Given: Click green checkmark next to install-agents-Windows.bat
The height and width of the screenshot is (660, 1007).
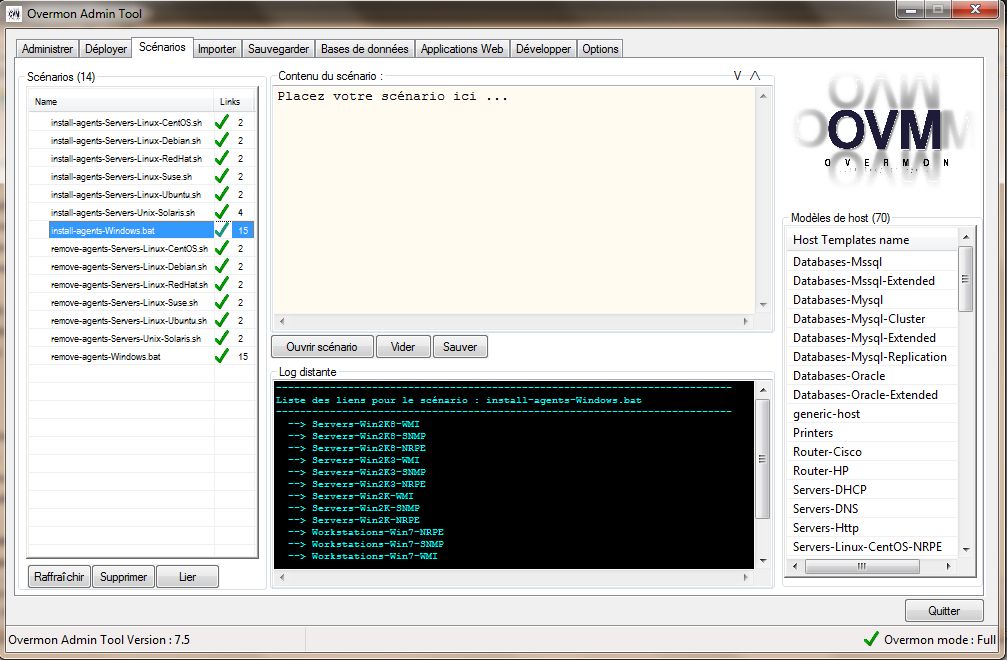Looking at the screenshot, I should [x=222, y=230].
